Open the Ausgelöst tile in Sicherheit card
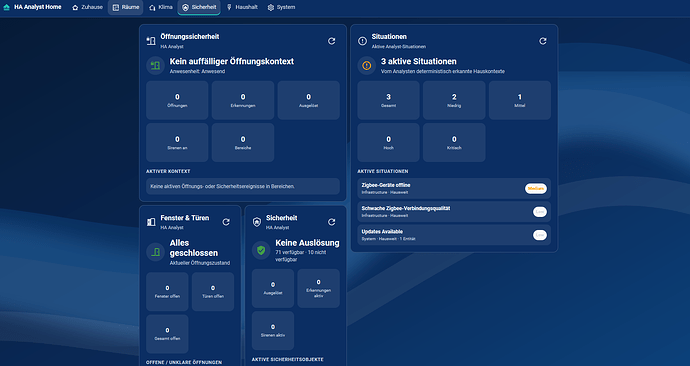 pos(273,288)
